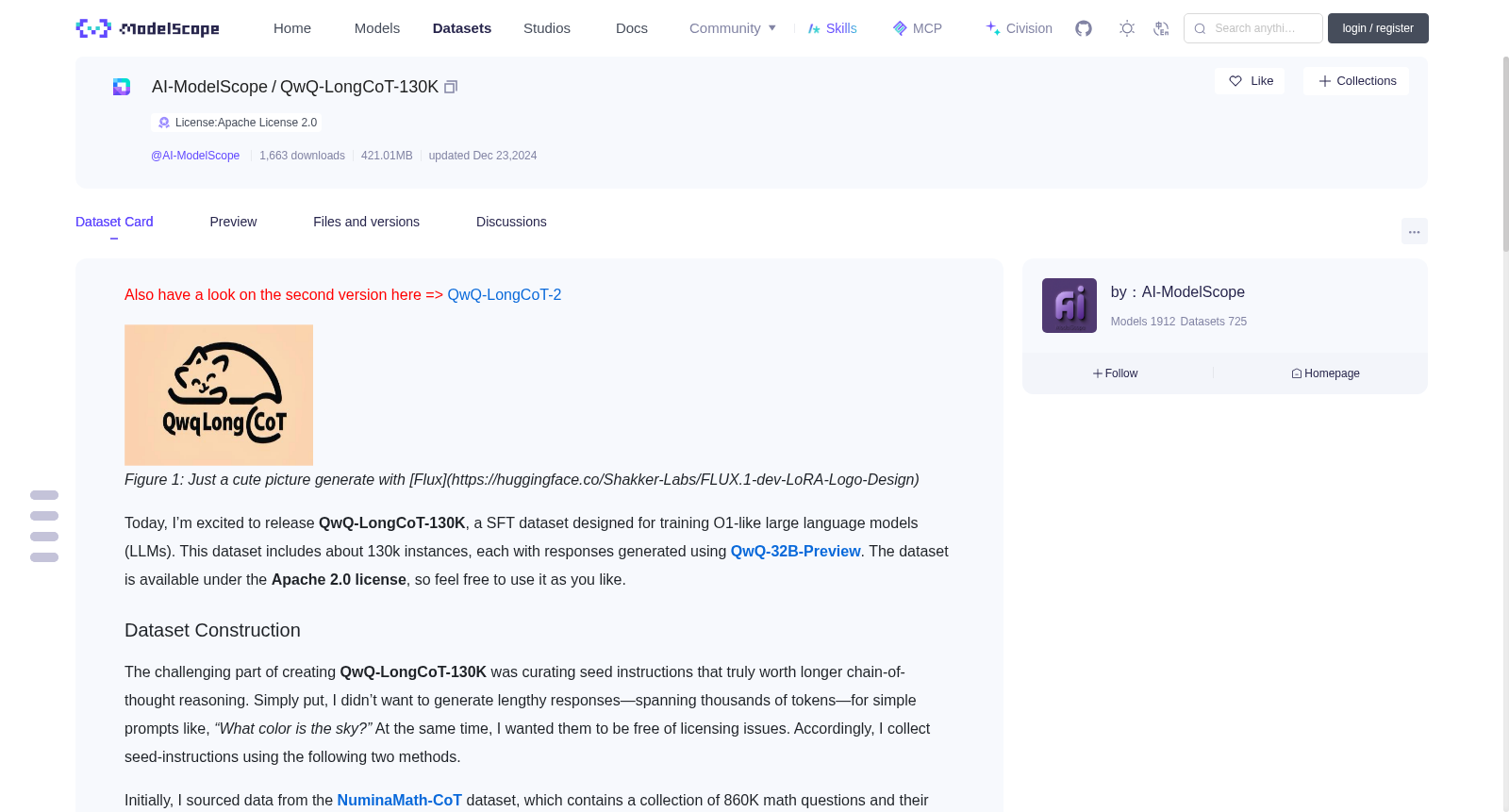1509x812 pixels.
Task: Open the Models section
Action: pyautogui.click(x=377, y=28)
